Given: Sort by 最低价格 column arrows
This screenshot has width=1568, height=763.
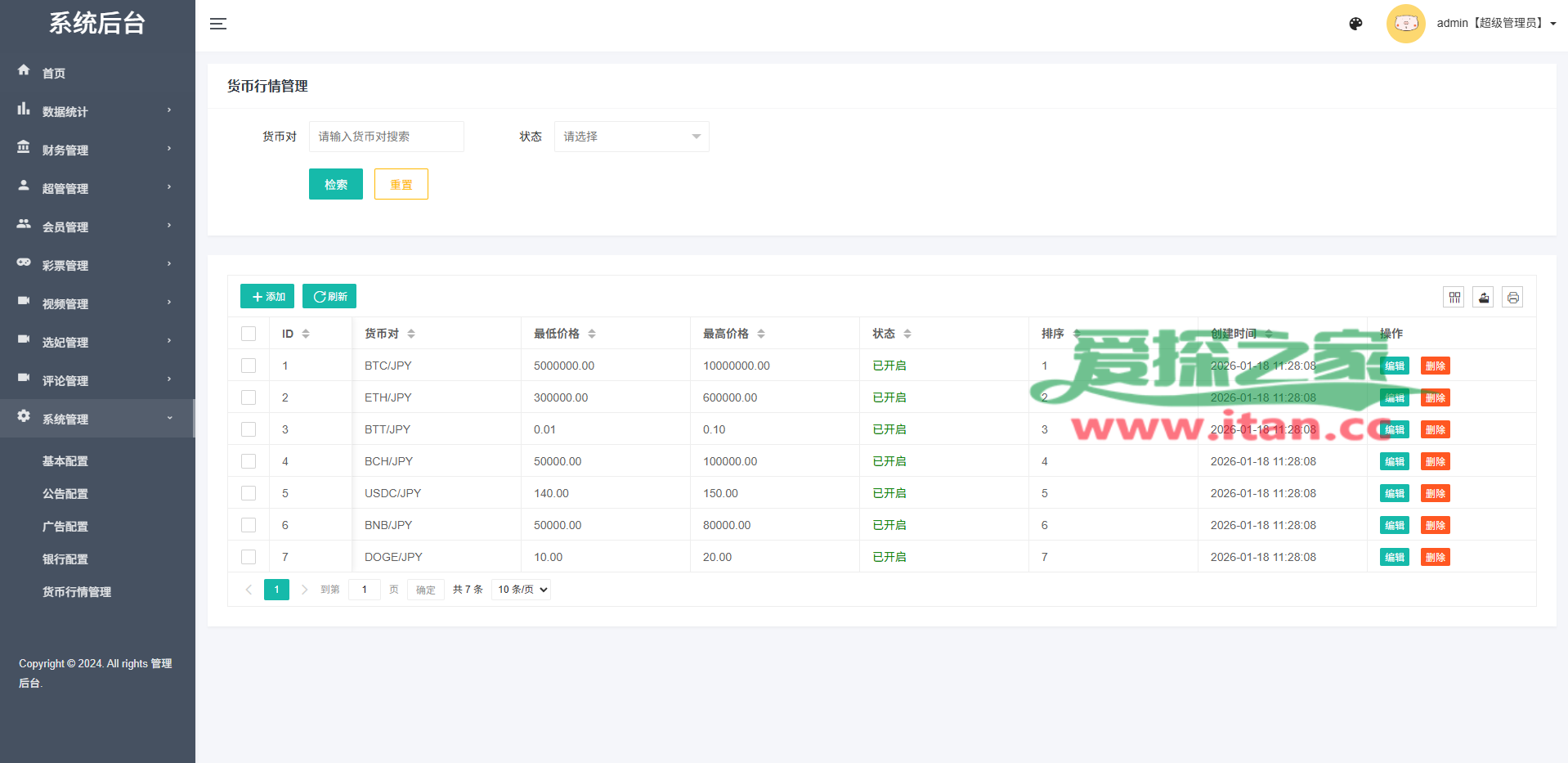Looking at the screenshot, I should click(592, 334).
